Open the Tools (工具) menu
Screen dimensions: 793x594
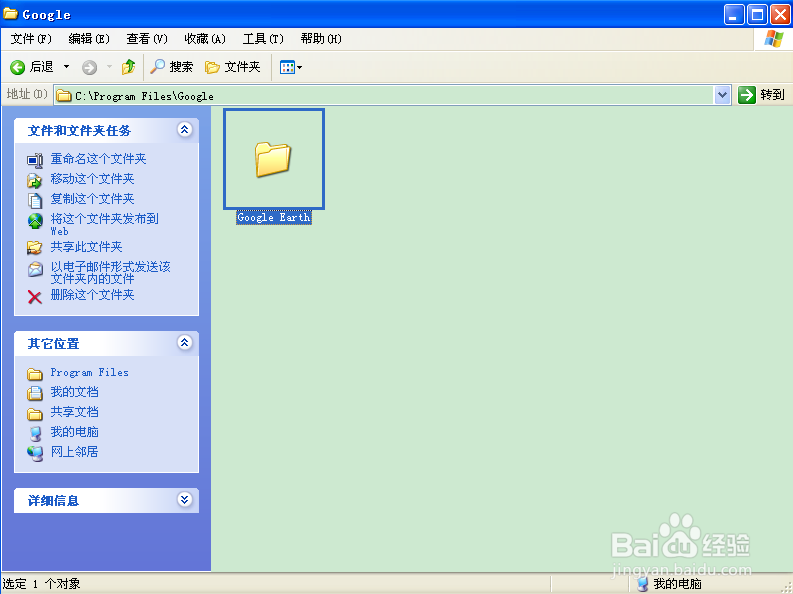[x=263, y=39]
